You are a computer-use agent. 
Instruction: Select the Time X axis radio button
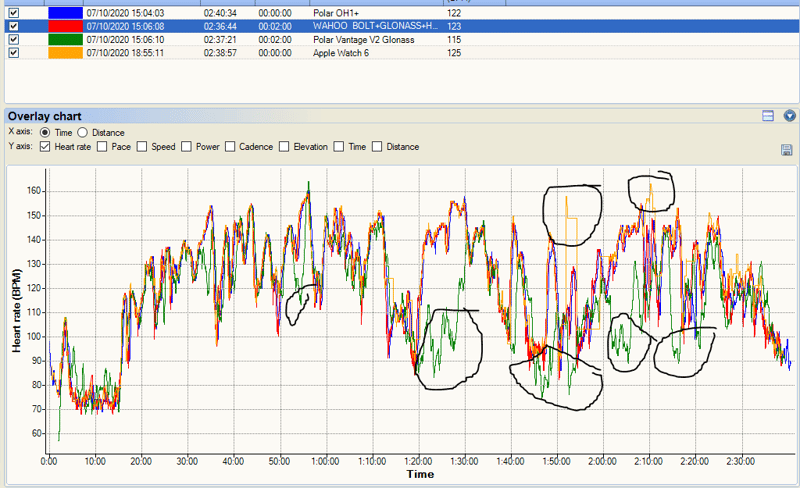45,133
